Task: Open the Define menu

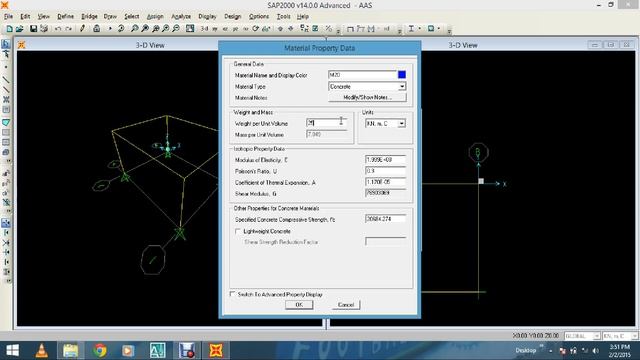Action: (65, 16)
